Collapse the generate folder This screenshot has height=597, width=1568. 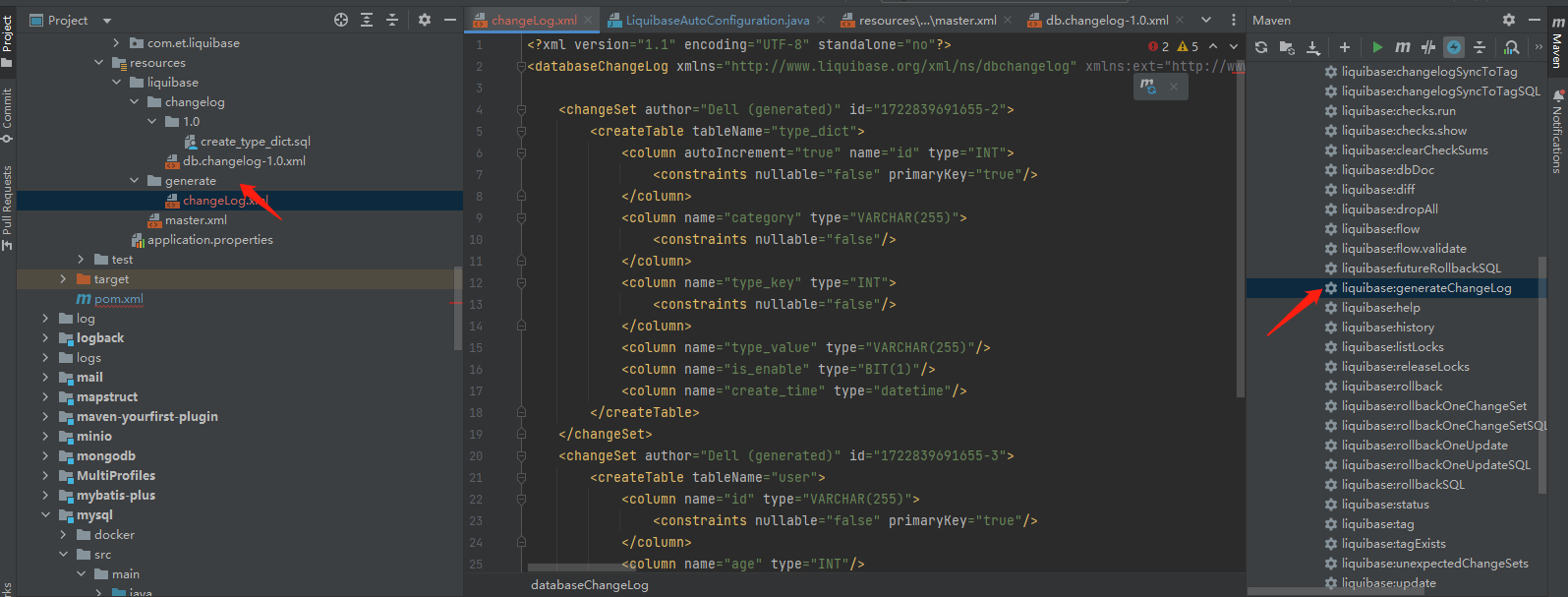click(134, 181)
